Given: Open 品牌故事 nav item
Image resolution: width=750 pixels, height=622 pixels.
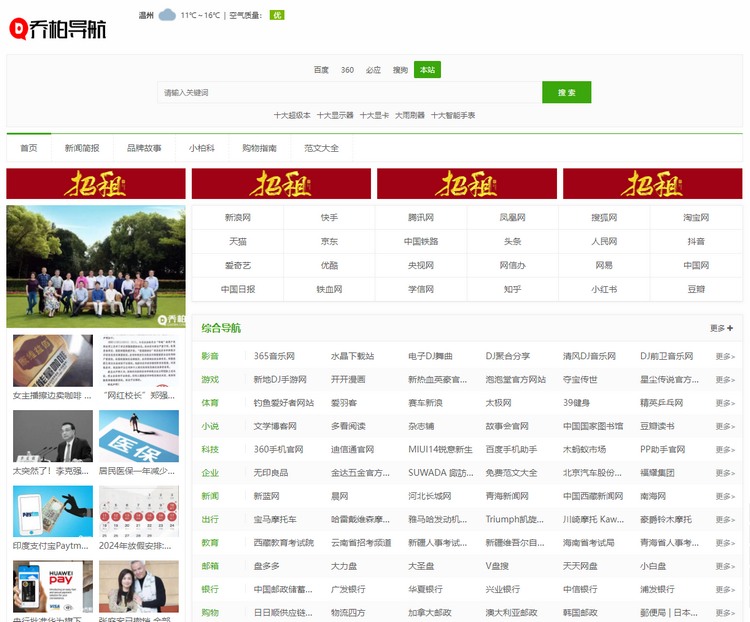Looking at the screenshot, I should pyautogui.click(x=144, y=148).
